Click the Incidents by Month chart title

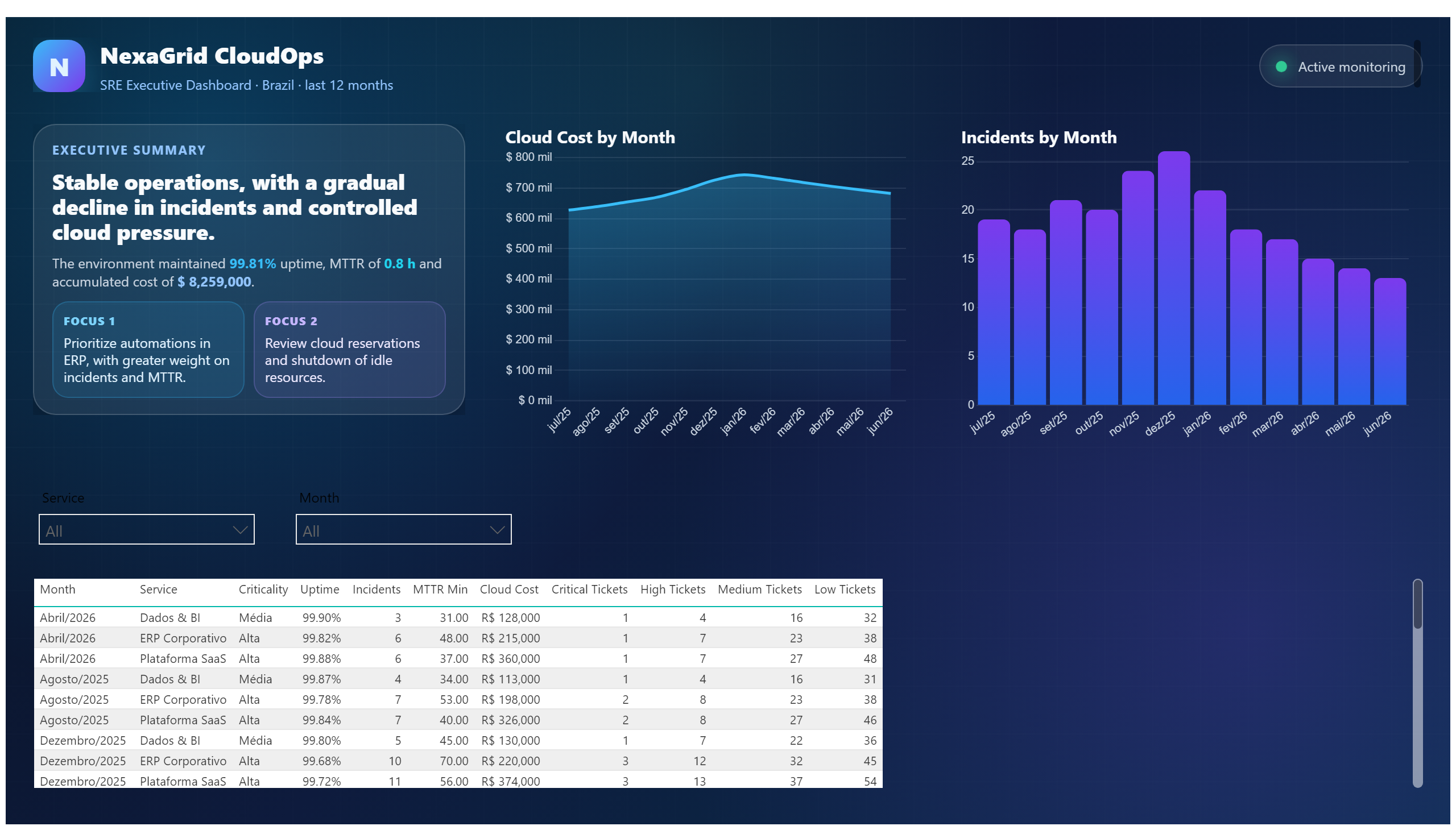click(1038, 138)
